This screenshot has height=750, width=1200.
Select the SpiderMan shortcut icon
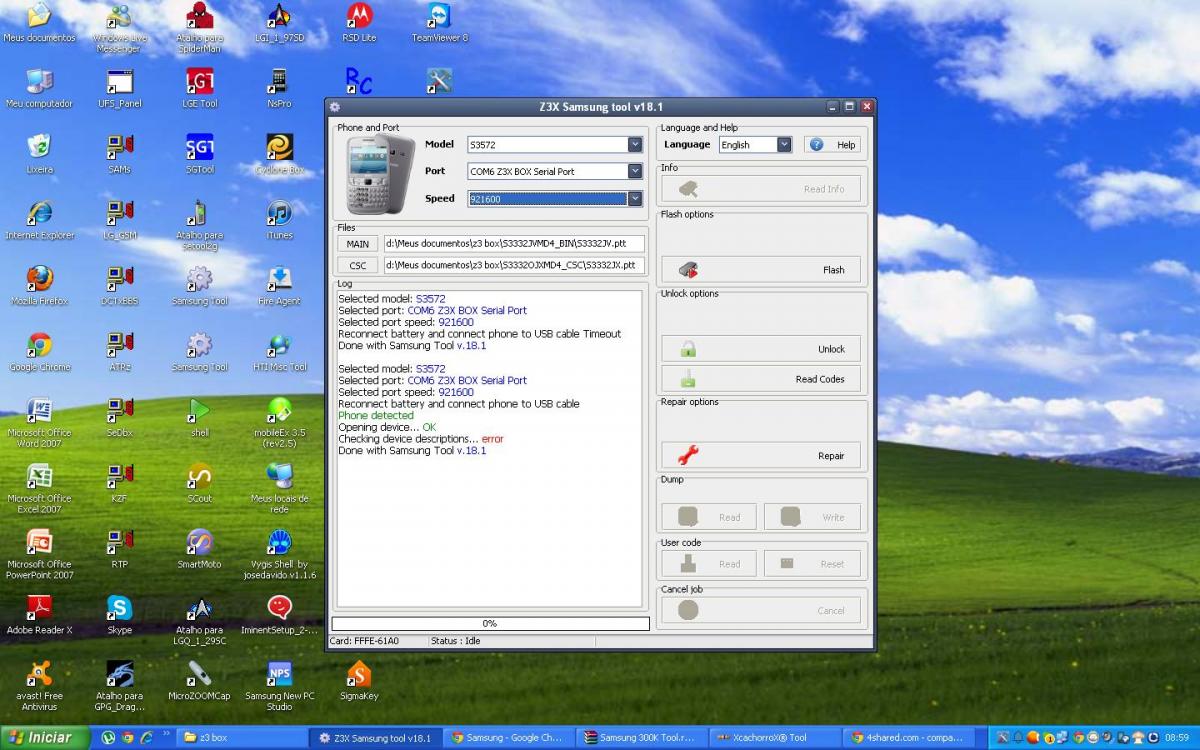coord(199,28)
